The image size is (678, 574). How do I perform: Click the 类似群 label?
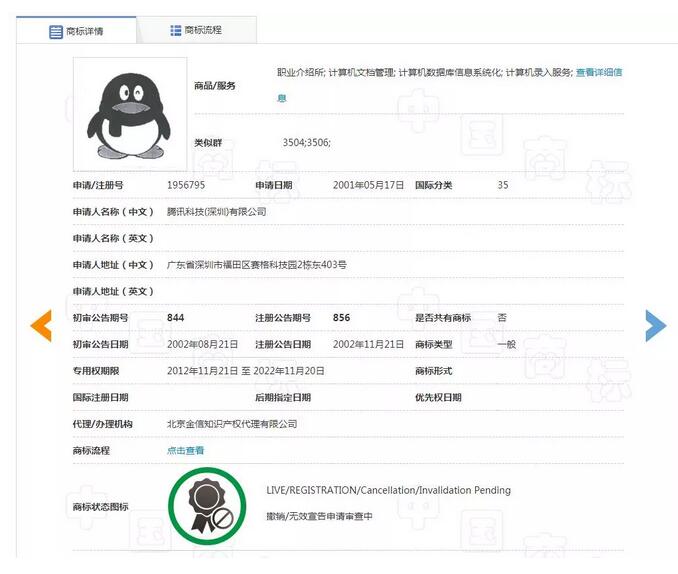pos(208,143)
